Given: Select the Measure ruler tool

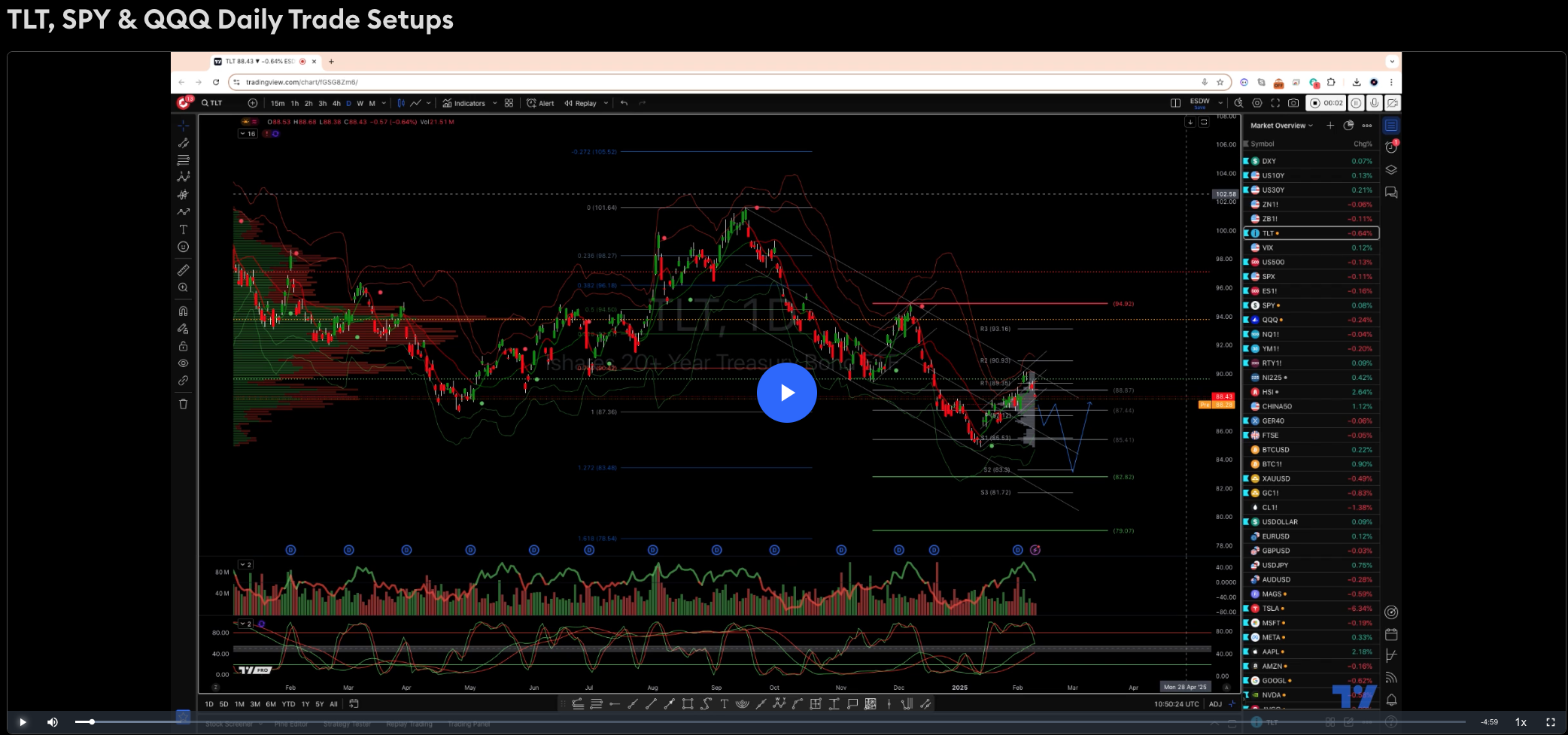Looking at the screenshot, I should [183, 270].
